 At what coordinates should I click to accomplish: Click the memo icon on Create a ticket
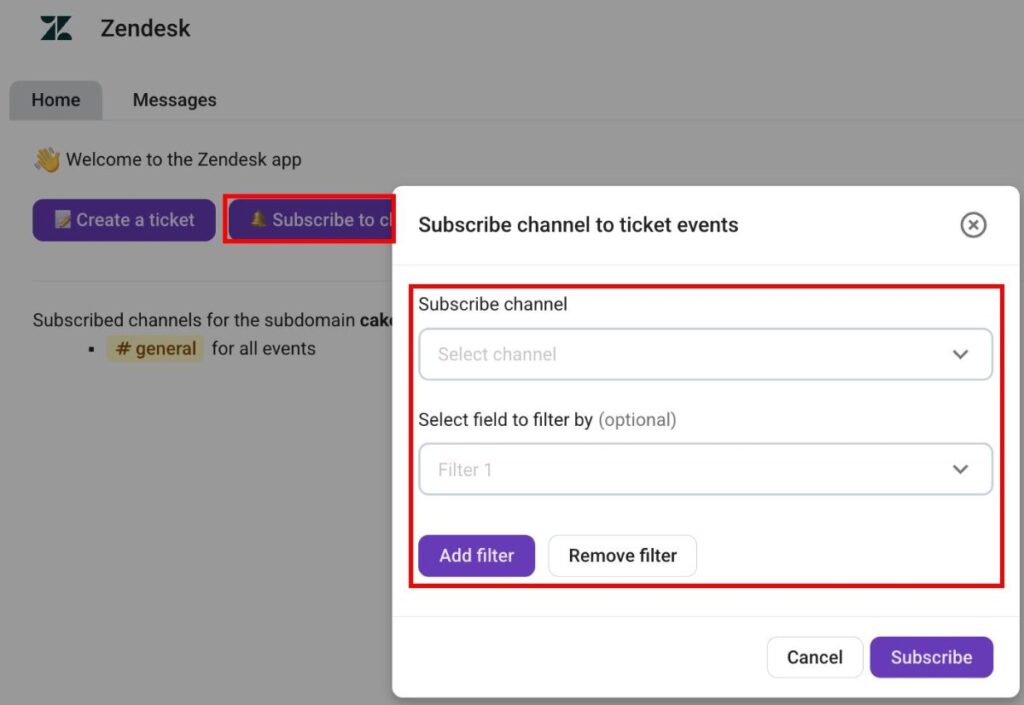(62, 220)
